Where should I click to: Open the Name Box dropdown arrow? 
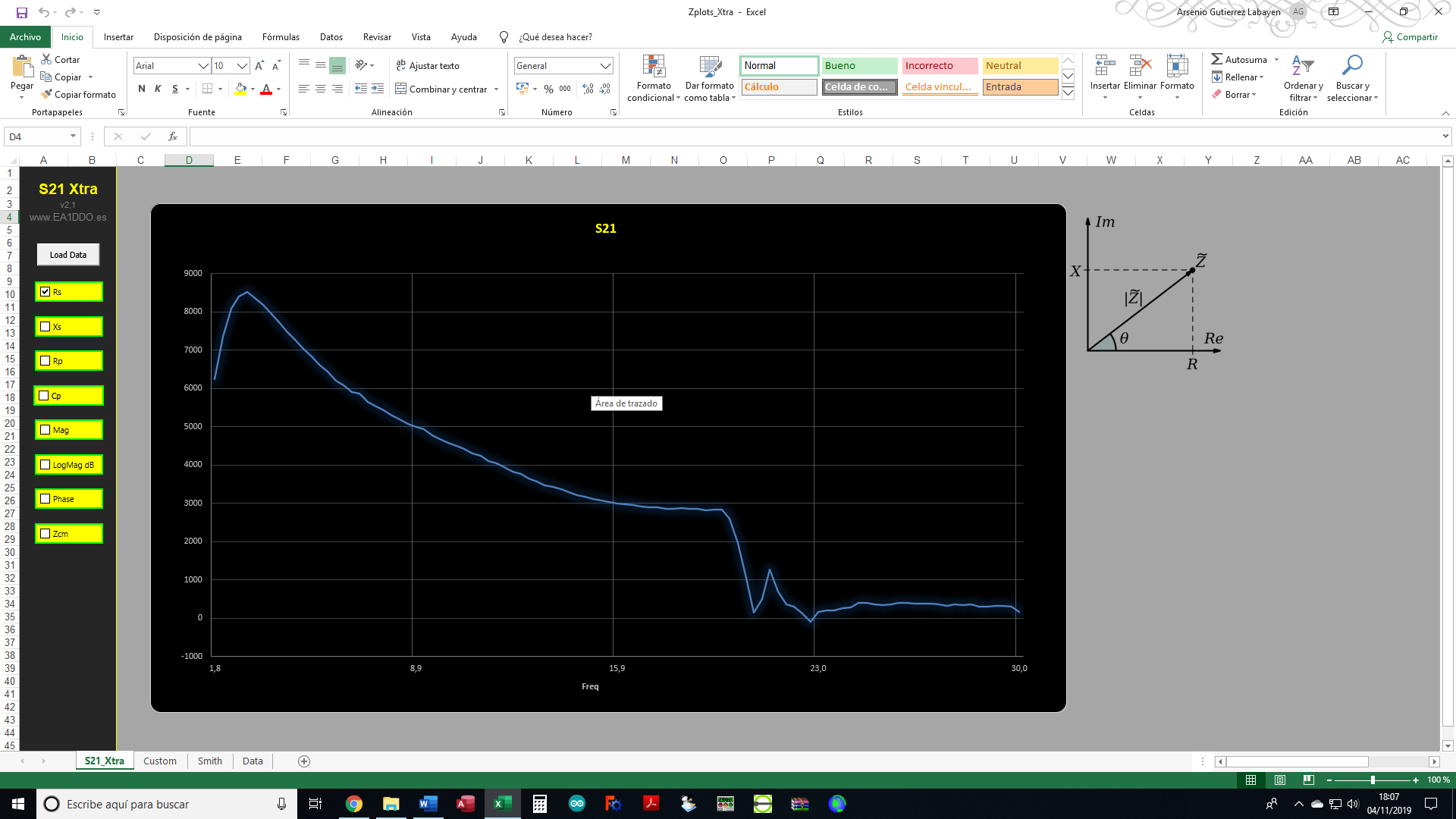click(x=73, y=136)
